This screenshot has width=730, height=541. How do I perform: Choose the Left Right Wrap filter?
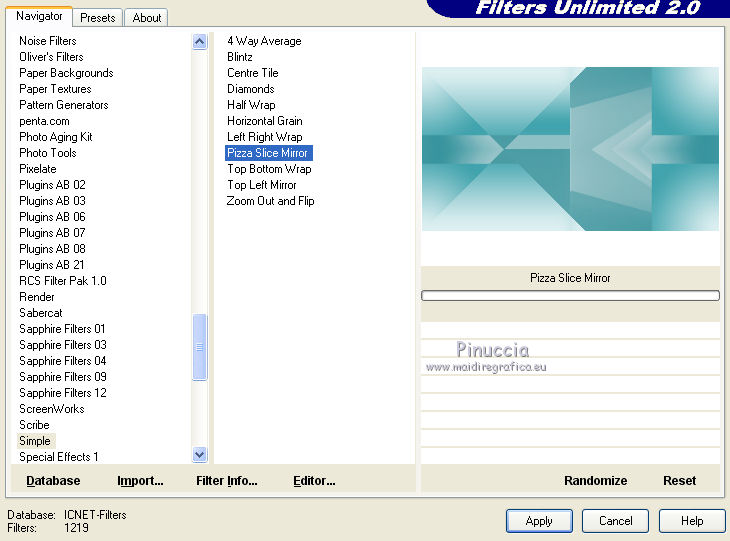[264, 137]
